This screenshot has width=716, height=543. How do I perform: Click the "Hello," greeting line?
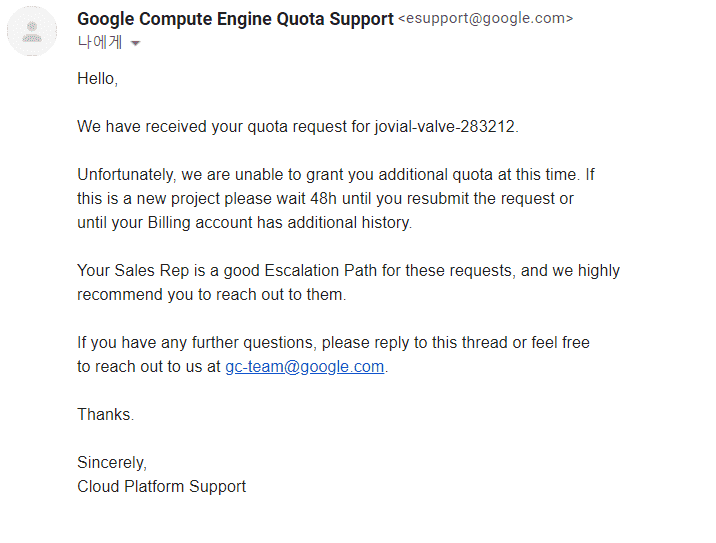[x=97, y=78]
